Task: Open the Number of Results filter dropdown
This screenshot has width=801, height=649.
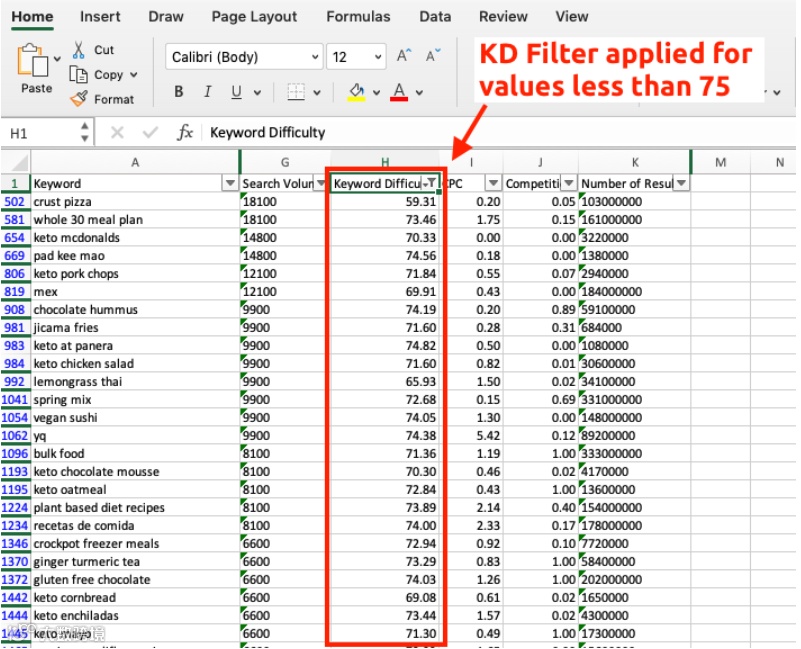Action: [x=681, y=183]
